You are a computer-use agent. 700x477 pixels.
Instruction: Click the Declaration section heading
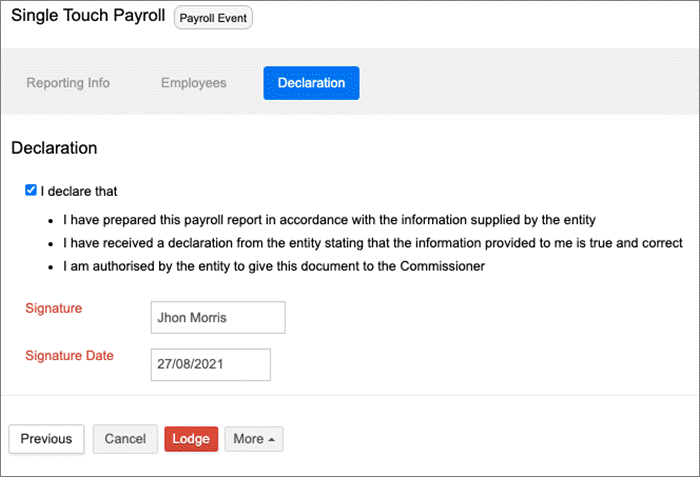(54, 148)
